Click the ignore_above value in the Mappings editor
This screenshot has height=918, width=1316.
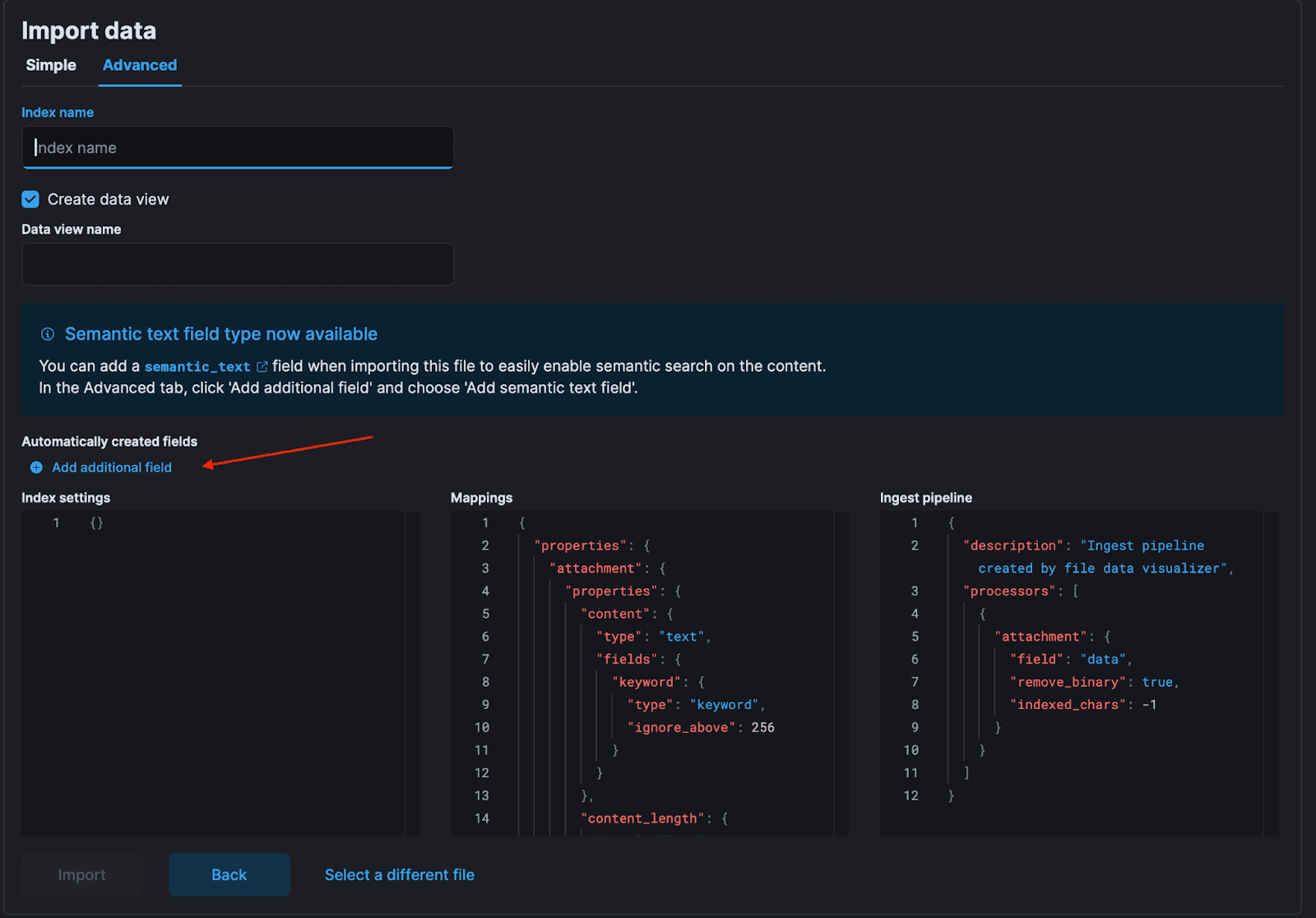(763, 727)
